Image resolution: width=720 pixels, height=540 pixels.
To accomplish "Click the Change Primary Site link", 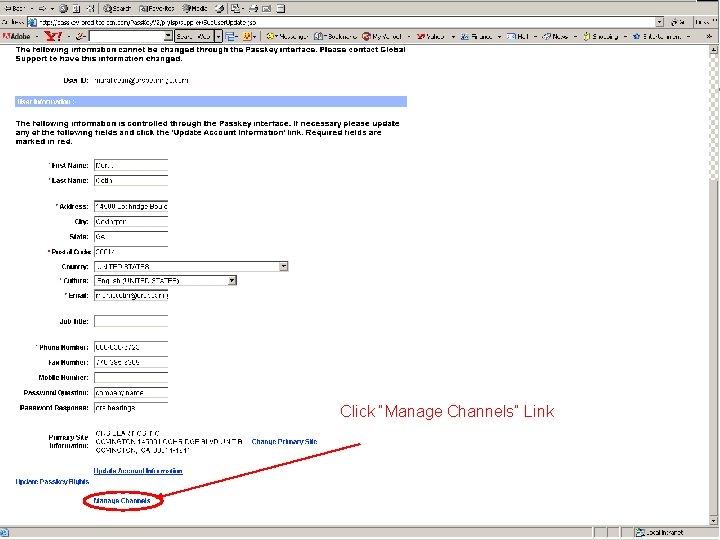I will pos(284,442).
